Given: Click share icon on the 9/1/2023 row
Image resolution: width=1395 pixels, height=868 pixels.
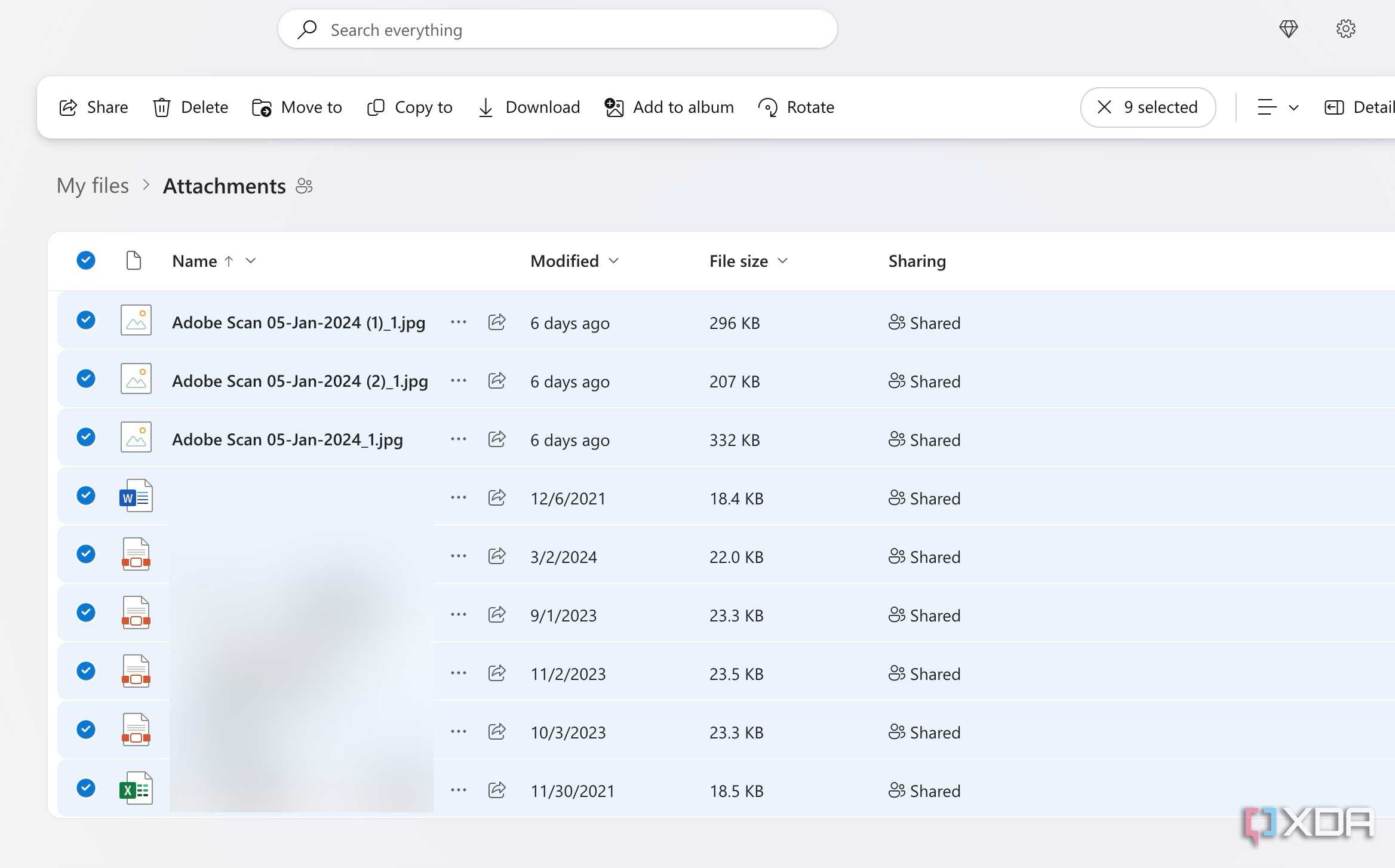Looking at the screenshot, I should click(x=497, y=615).
